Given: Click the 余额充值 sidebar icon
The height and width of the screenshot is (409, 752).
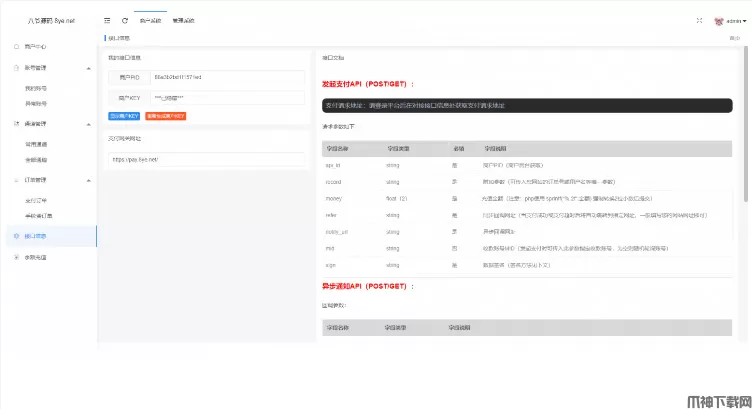Looking at the screenshot, I should pyautogui.click(x=16, y=257).
